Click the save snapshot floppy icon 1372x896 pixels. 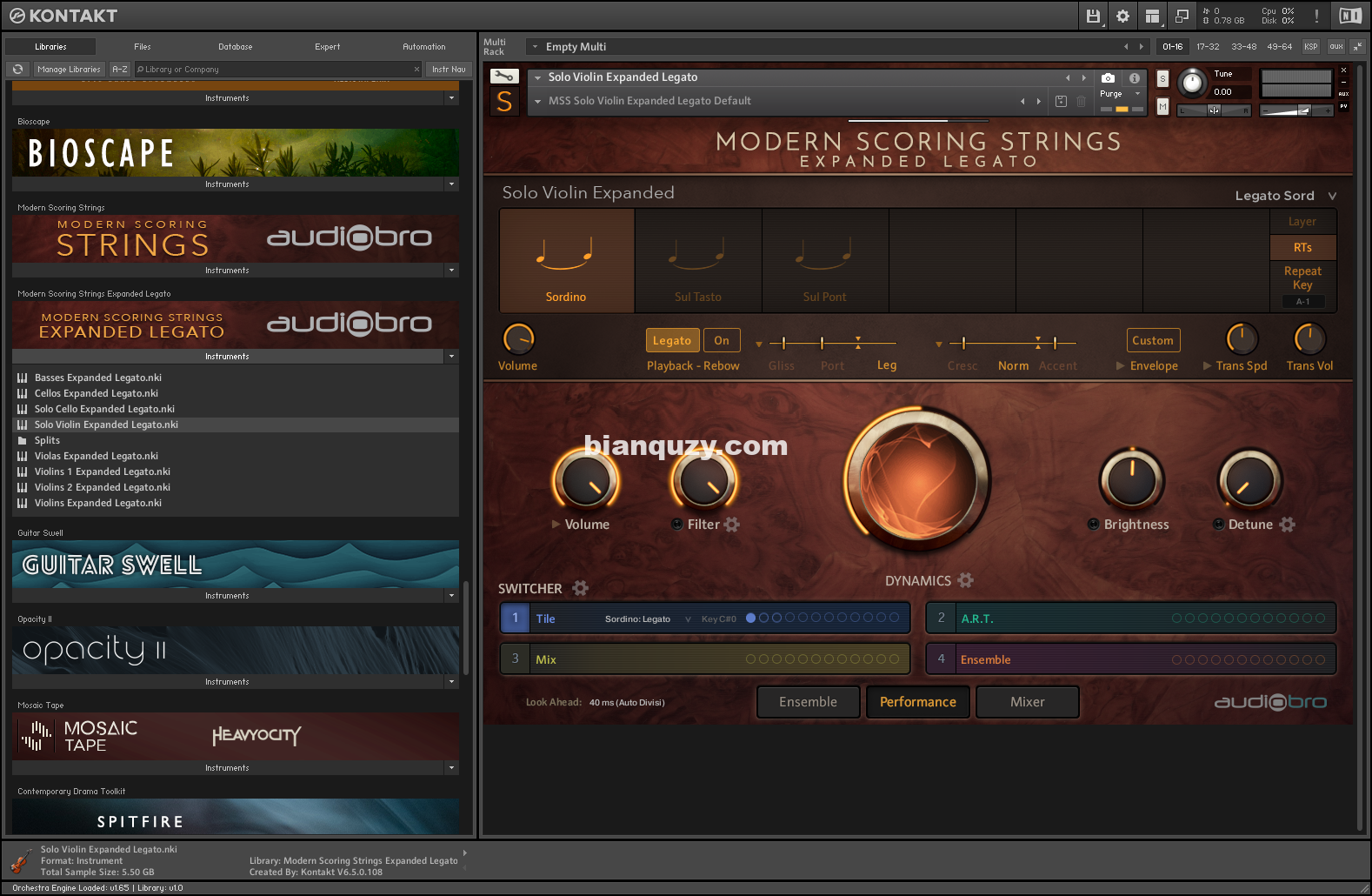coord(1061,101)
